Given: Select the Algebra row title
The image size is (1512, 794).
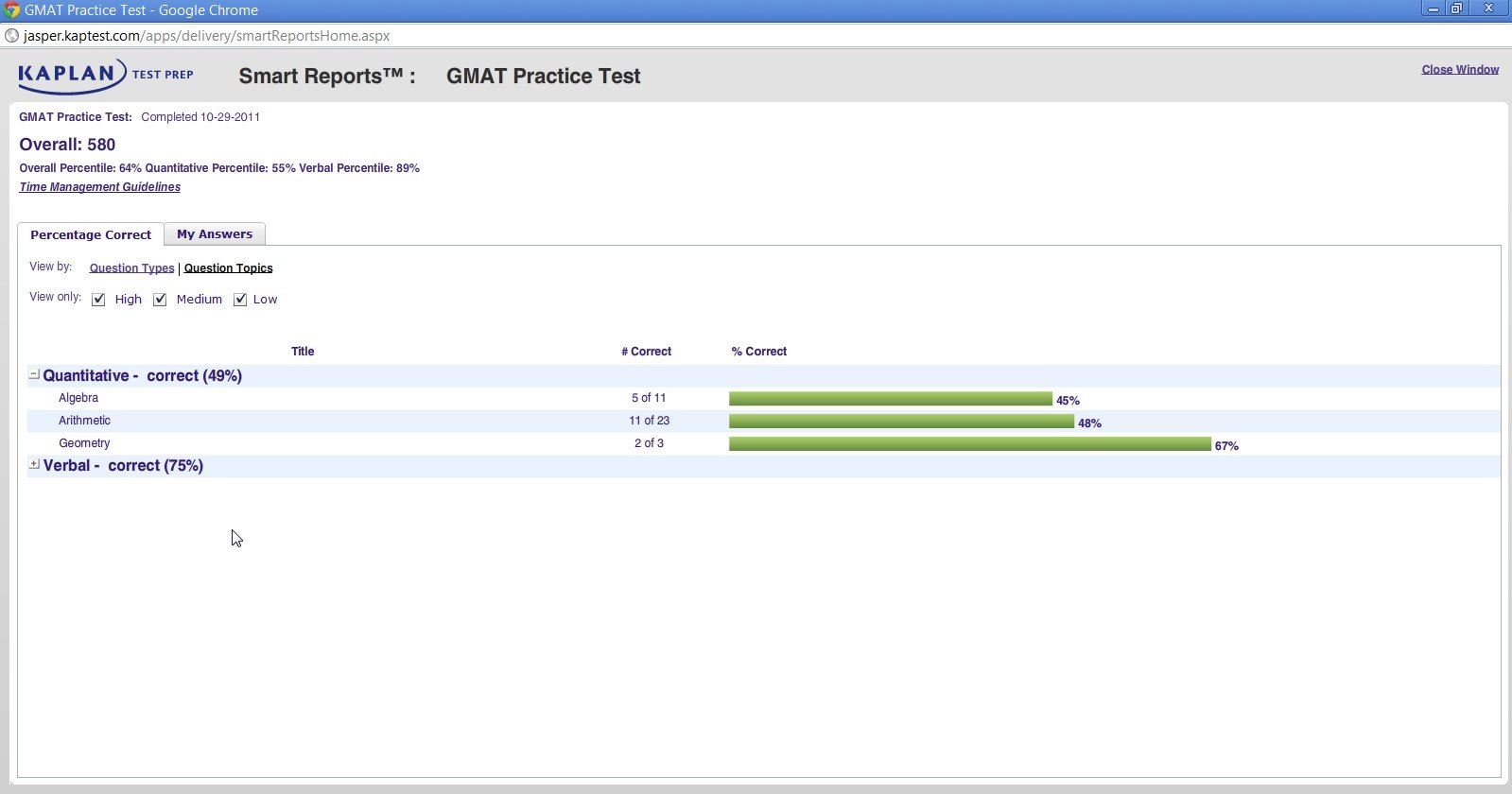Looking at the screenshot, I should pyautogui.click(x=78, y=398).
